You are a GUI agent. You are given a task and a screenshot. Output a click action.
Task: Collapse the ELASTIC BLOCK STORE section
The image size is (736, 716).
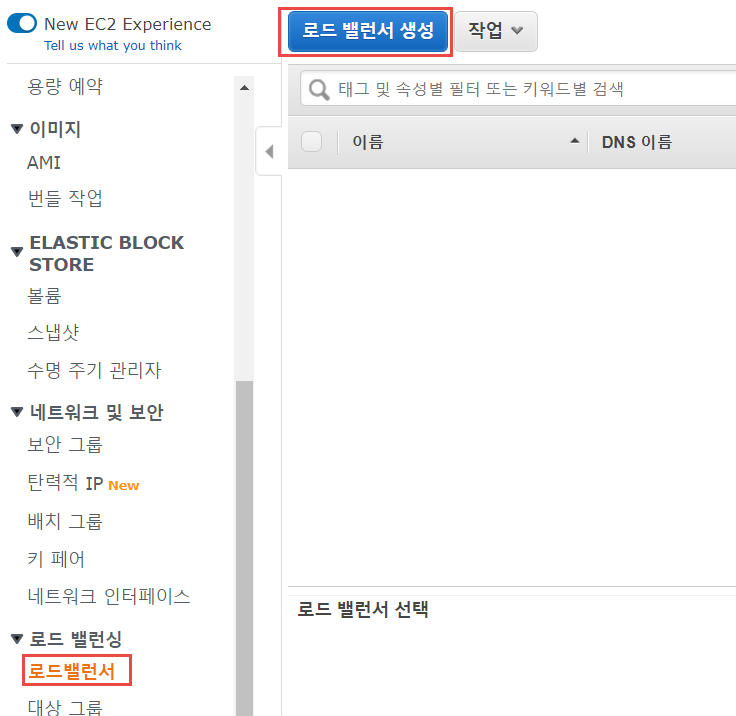[x=17, y=252]
